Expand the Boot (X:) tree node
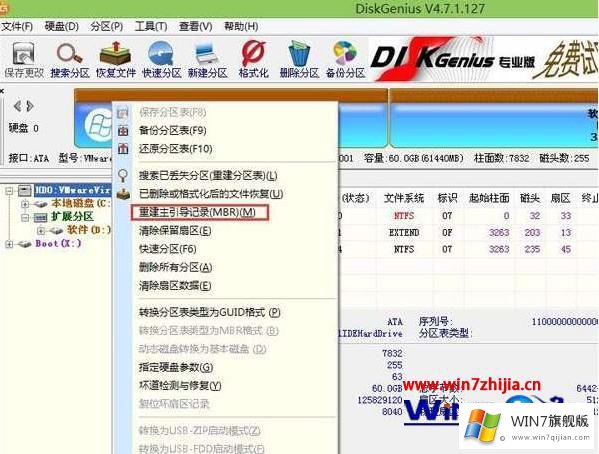This screenshot has width=599, height=454. [x=9, y=244]
